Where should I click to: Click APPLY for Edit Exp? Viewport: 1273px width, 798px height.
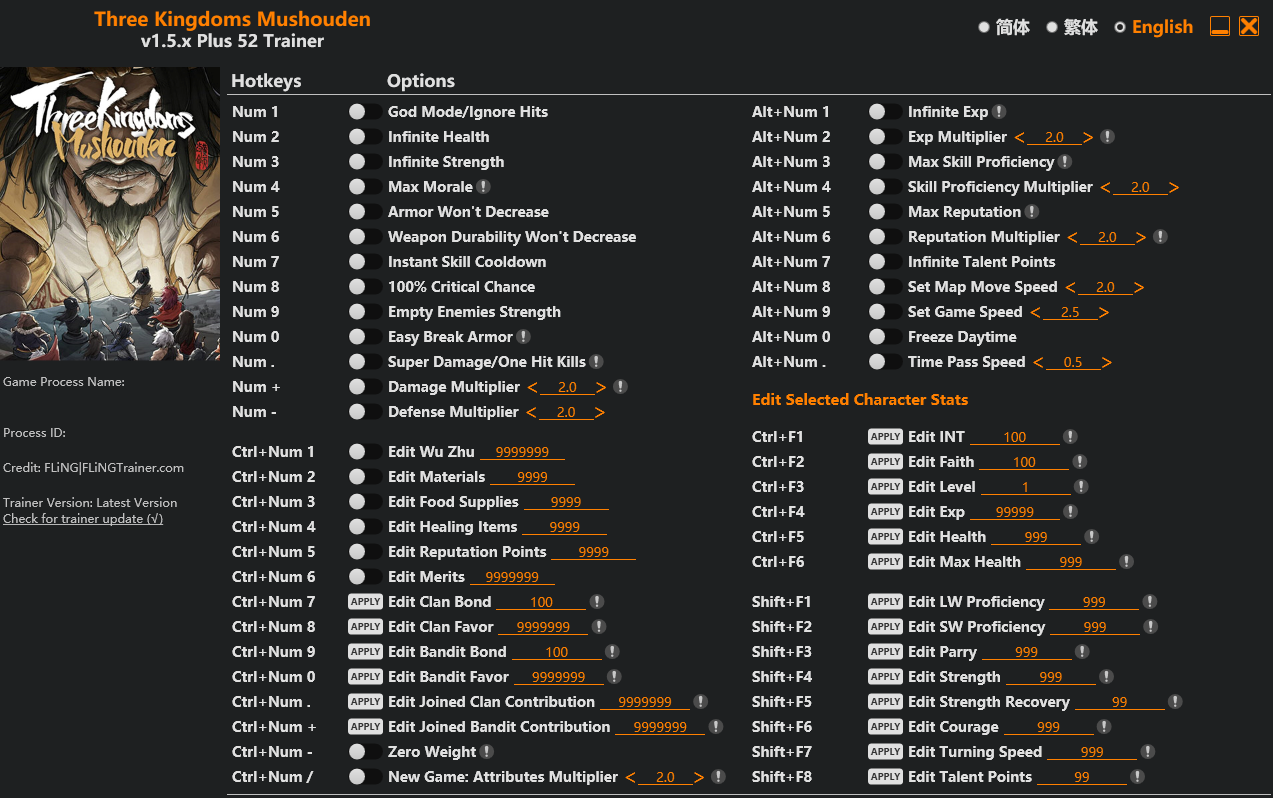click(x=885, y=512)
